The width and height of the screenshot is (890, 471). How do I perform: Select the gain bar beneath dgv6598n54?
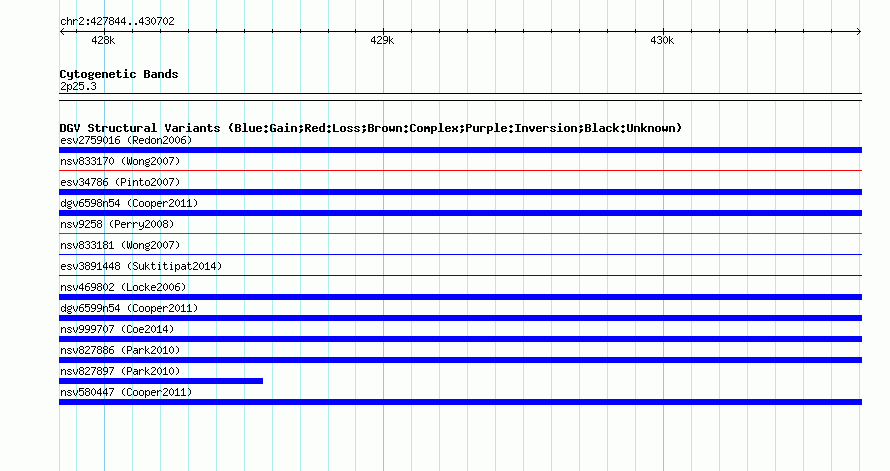click(x=460, y=213)
